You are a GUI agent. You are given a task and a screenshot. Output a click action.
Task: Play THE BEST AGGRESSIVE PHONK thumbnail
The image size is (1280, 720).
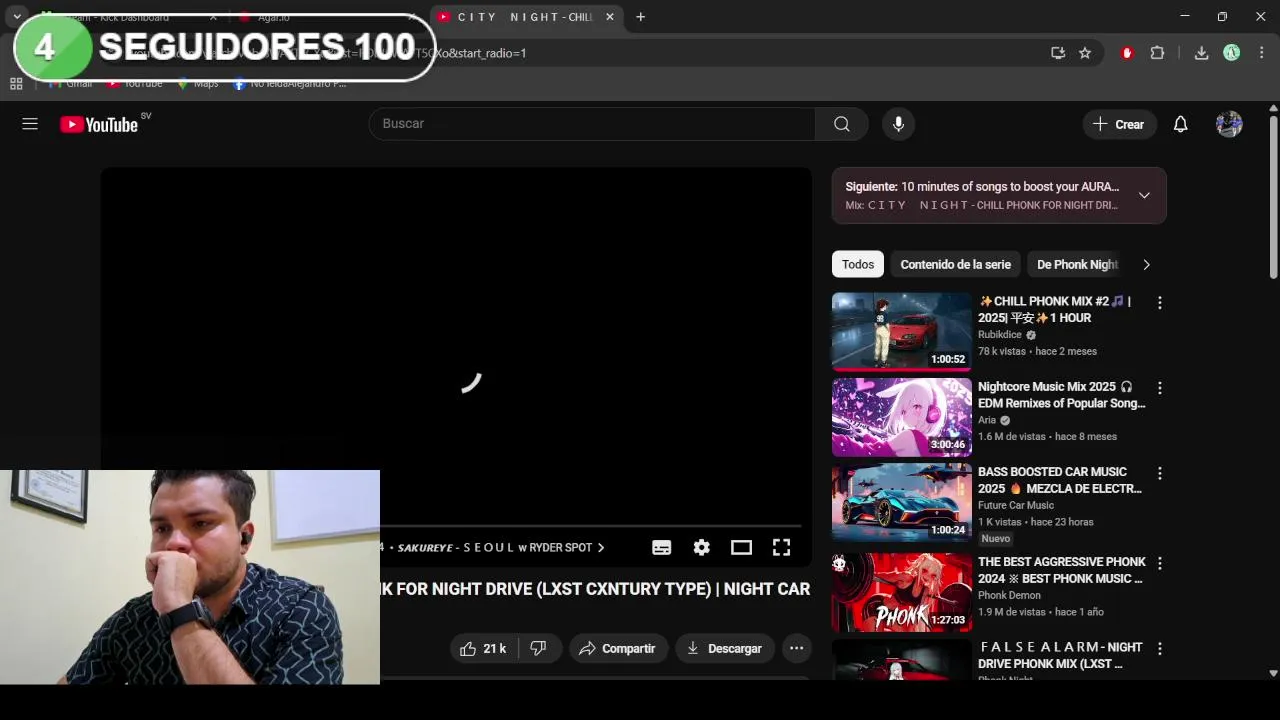pyautogui.click(x=901, y=592)
